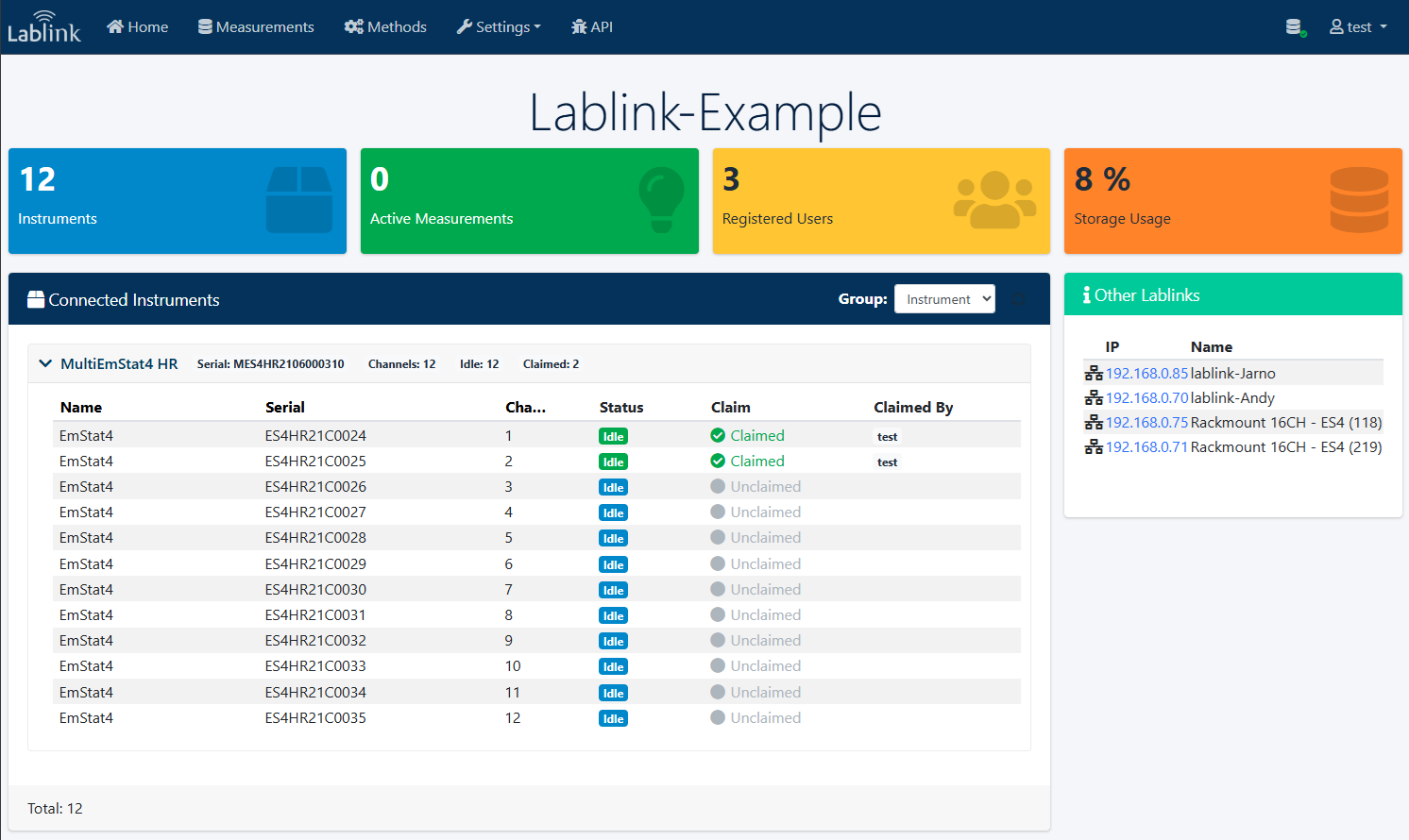This screenshot has height=840, width=1409.
Task: Toggle the Unclaimed status for ES4HR21C0035
Action: [x=755, y=718]
